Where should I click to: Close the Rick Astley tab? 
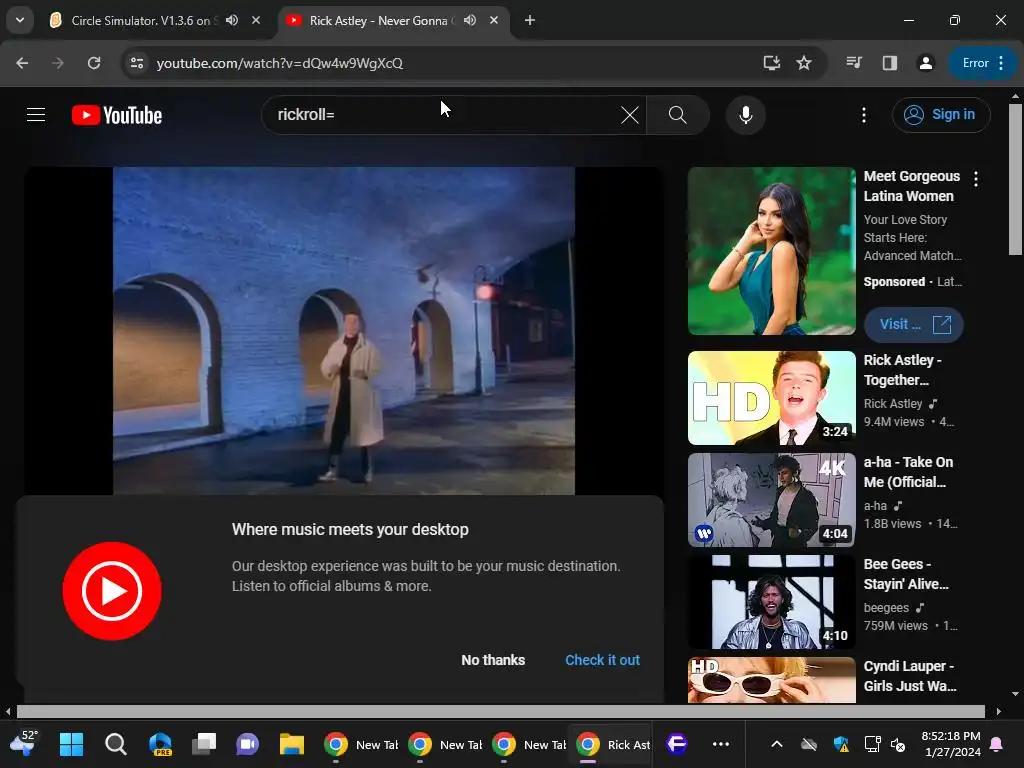pos(494,20)
